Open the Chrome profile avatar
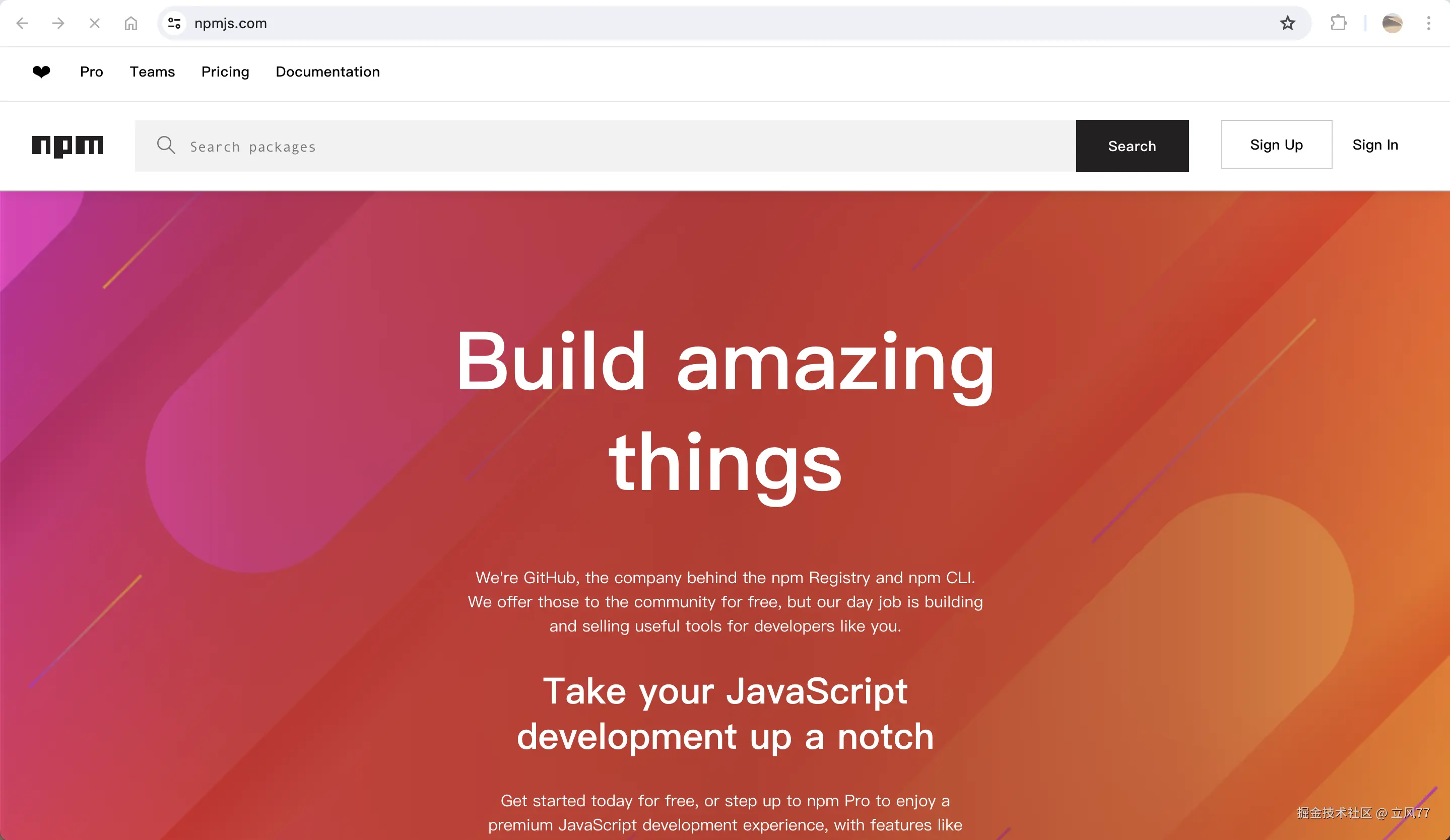The image size is (1450, 840). 1392,24
